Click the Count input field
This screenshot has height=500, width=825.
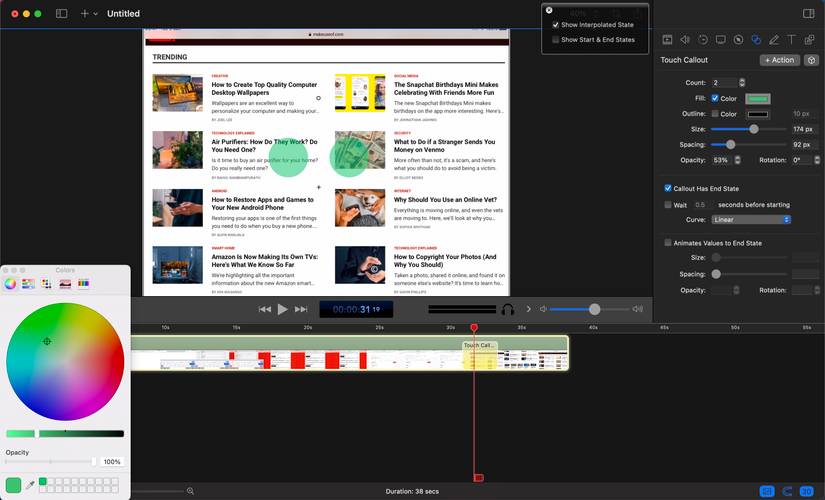(x=725, y=83)
